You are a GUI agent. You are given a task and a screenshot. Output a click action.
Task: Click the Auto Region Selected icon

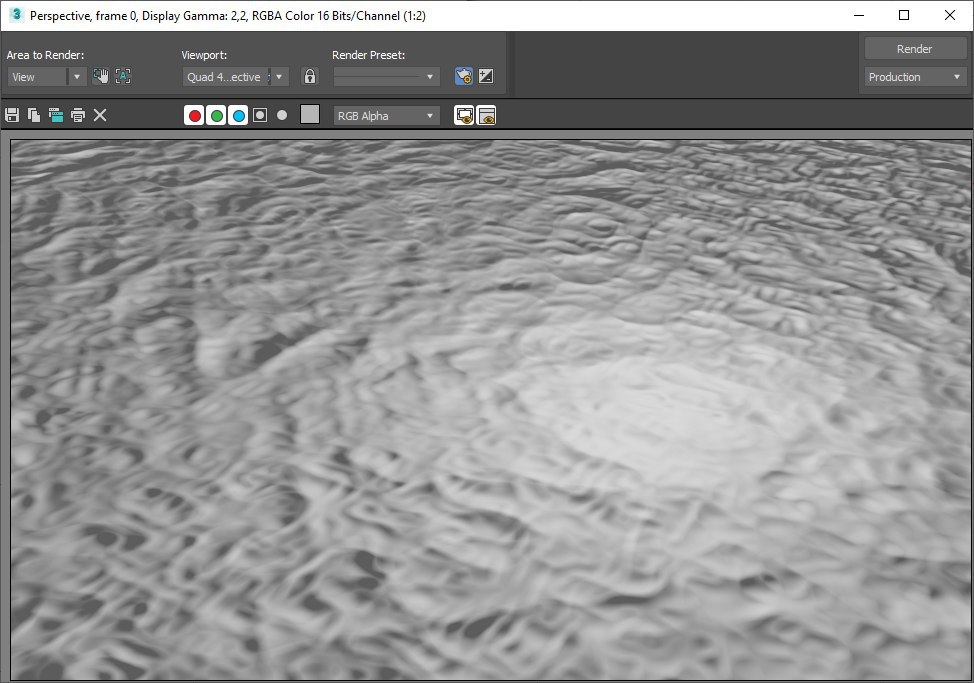123,76
